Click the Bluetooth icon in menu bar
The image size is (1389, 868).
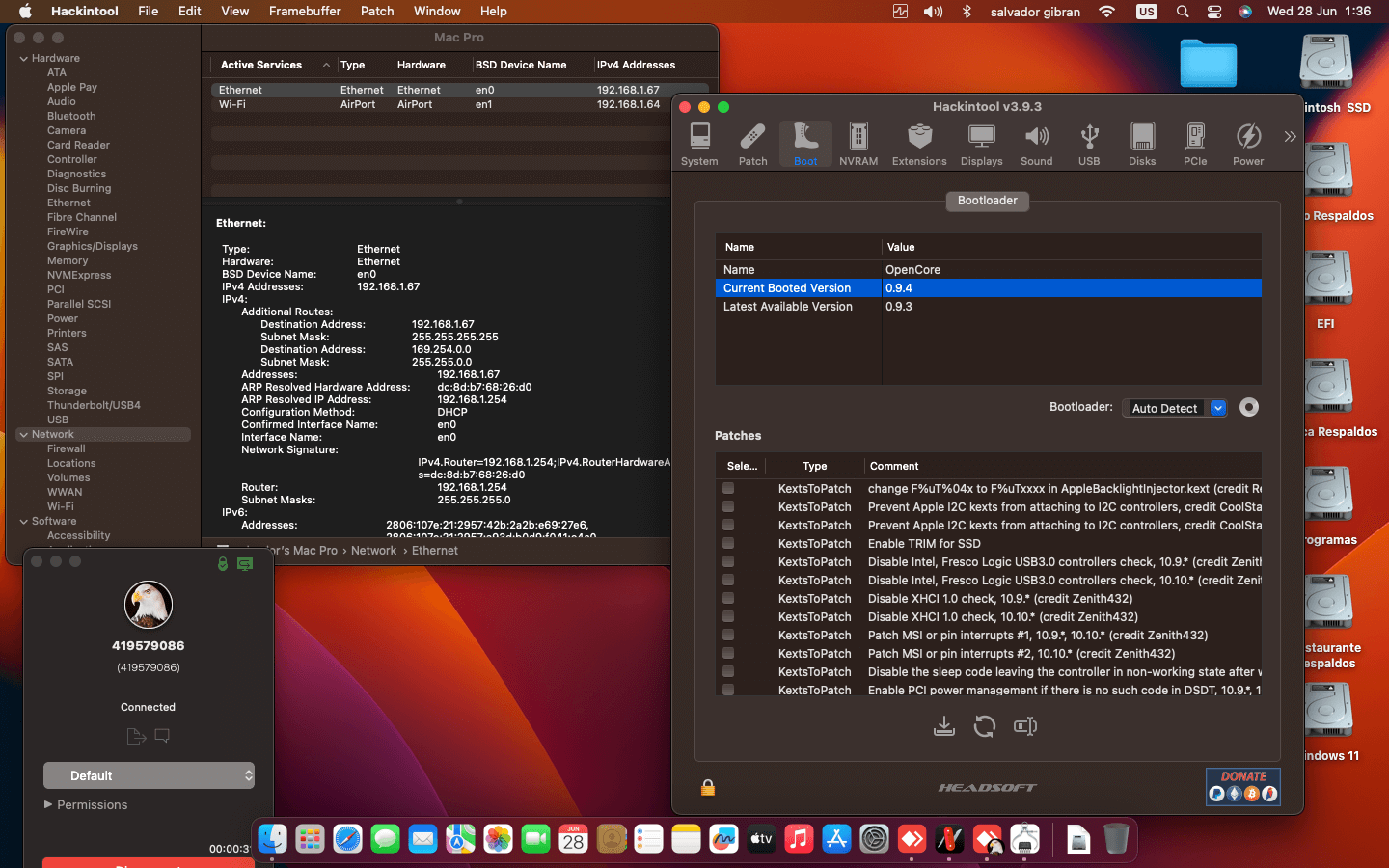coord(967,12)
